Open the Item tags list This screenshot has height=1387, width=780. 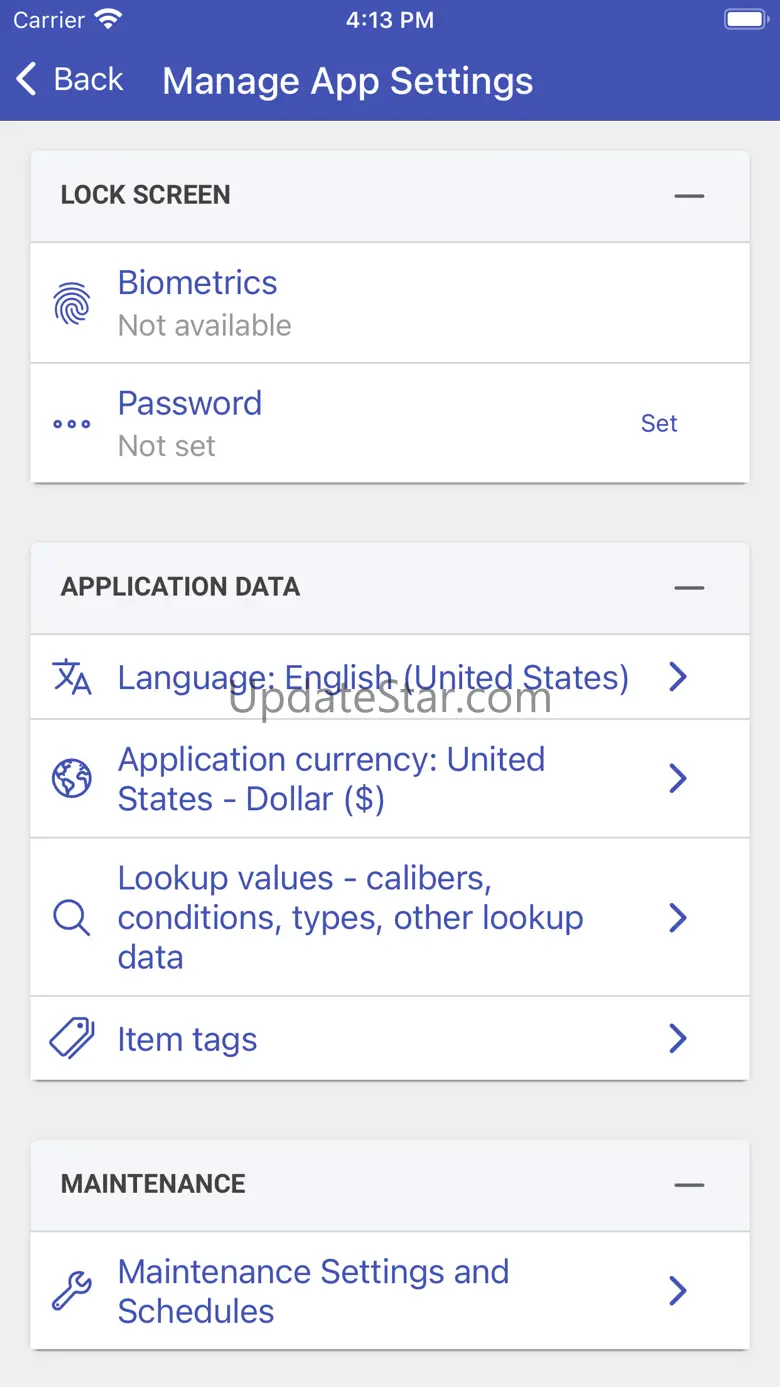pyautogui.click(x=188, y=1040)
